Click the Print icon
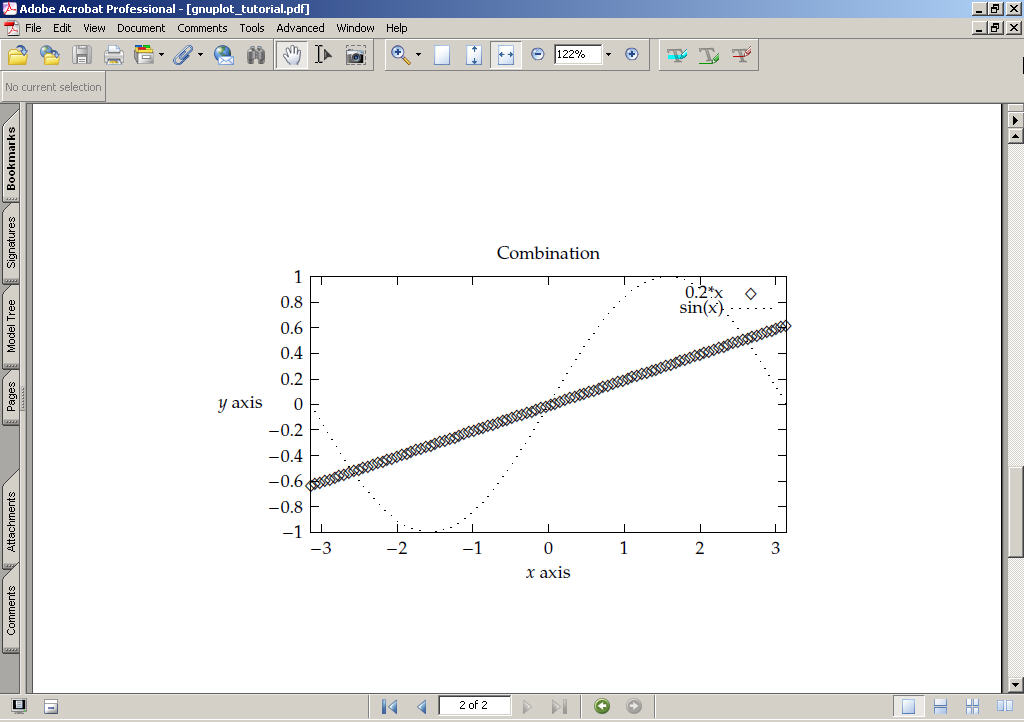 tap(114, 55)
